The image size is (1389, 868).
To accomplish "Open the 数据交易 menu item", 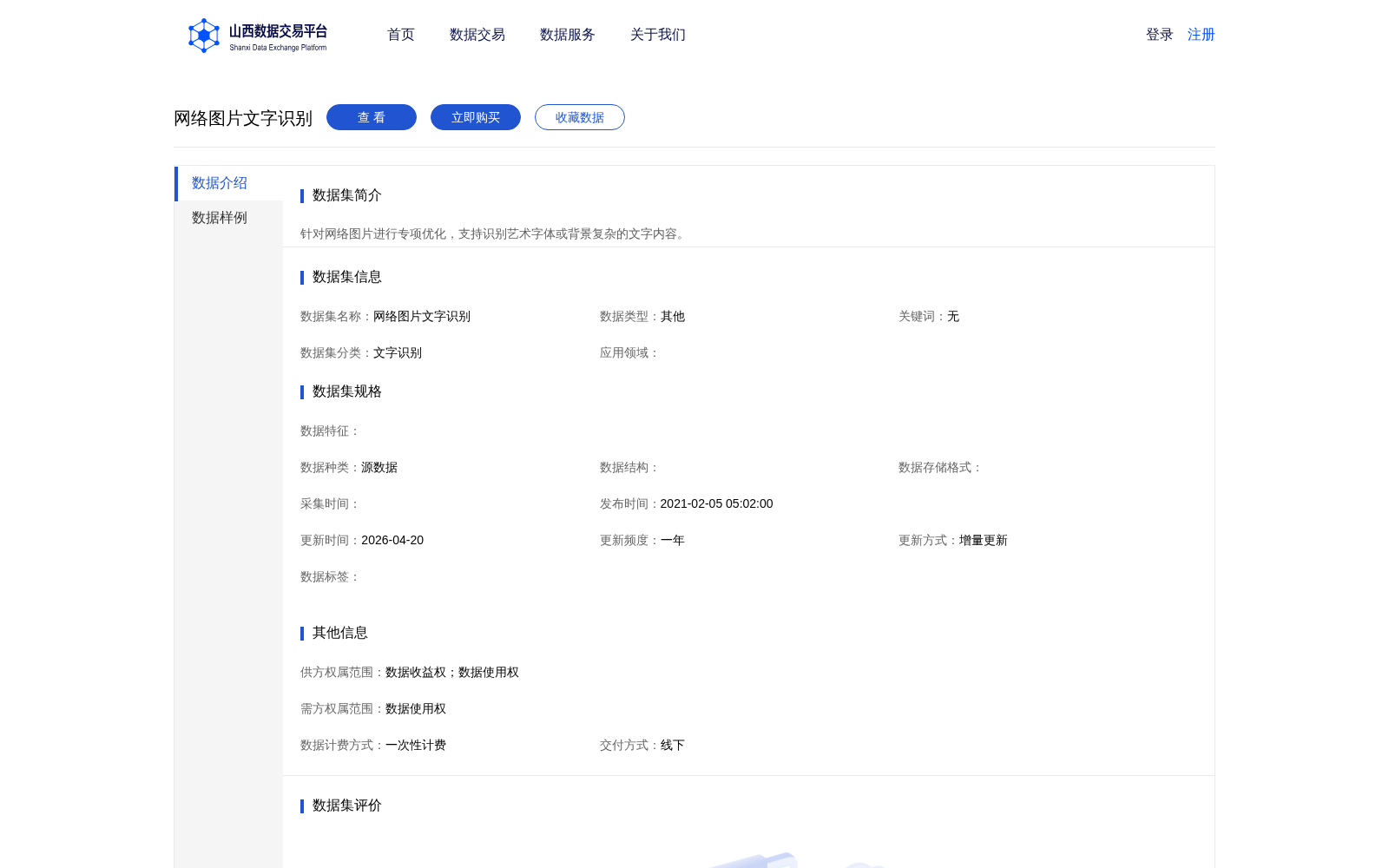I will coord(477,35).
